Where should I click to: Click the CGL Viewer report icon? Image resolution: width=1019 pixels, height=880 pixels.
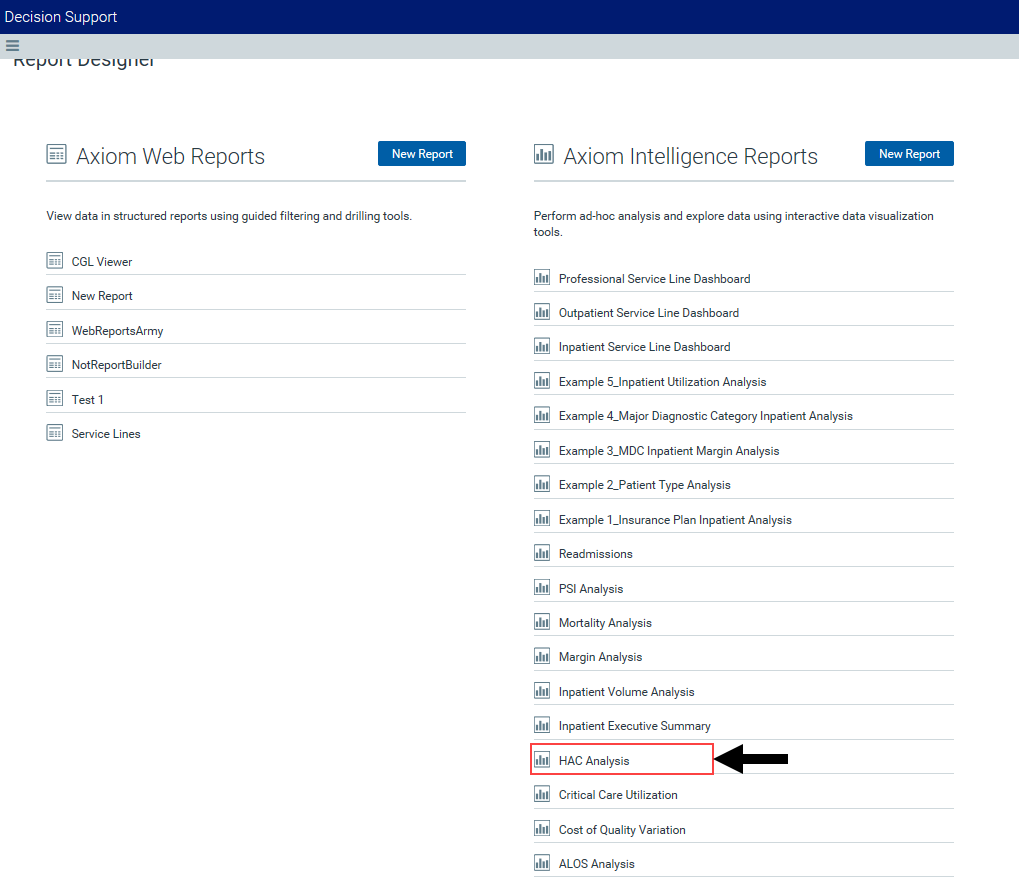pyautogui.click(x=55, y=261)
